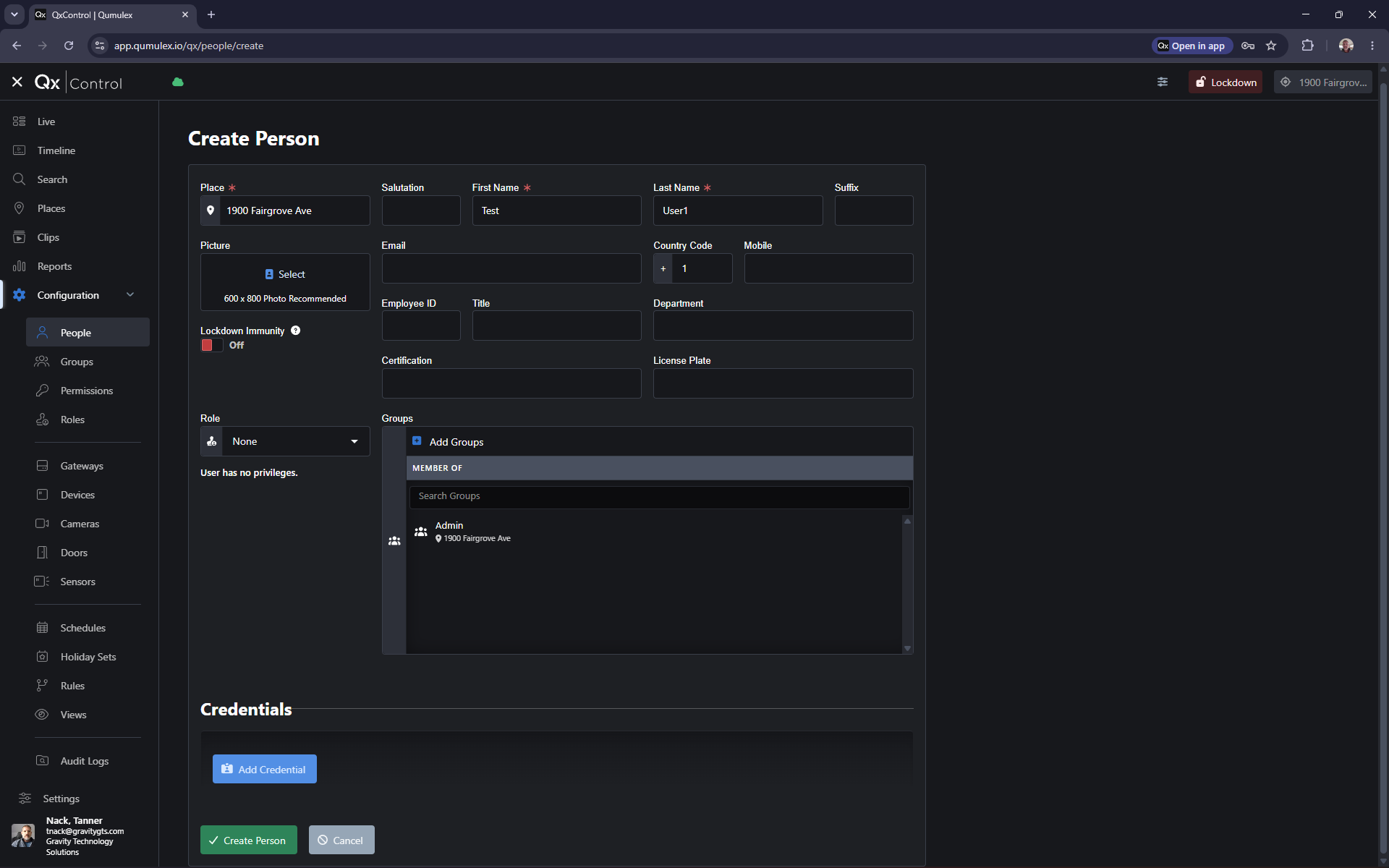Focus the Salutation input

(421, 210)
